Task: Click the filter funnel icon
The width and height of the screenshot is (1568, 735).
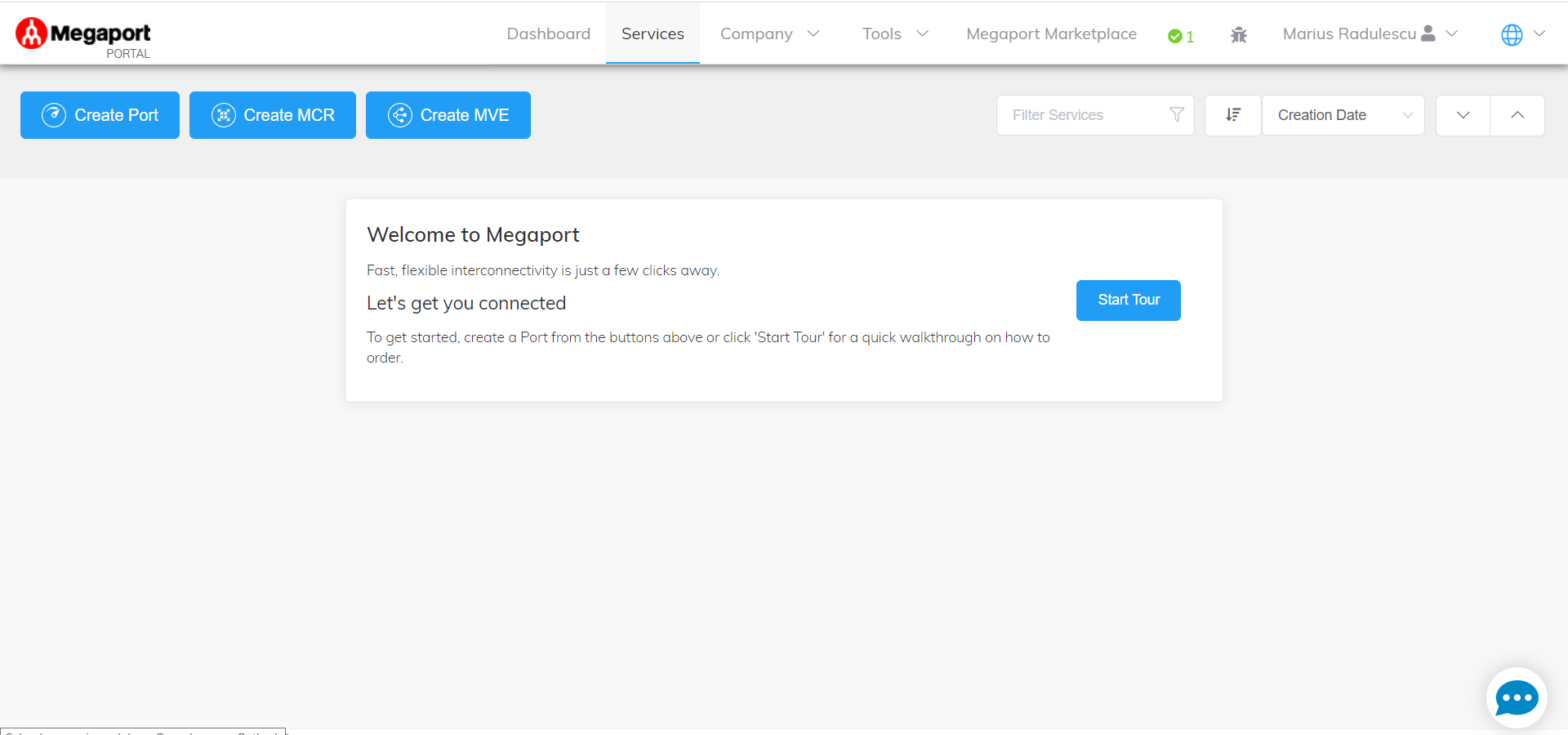Action: coord(1177,115)
